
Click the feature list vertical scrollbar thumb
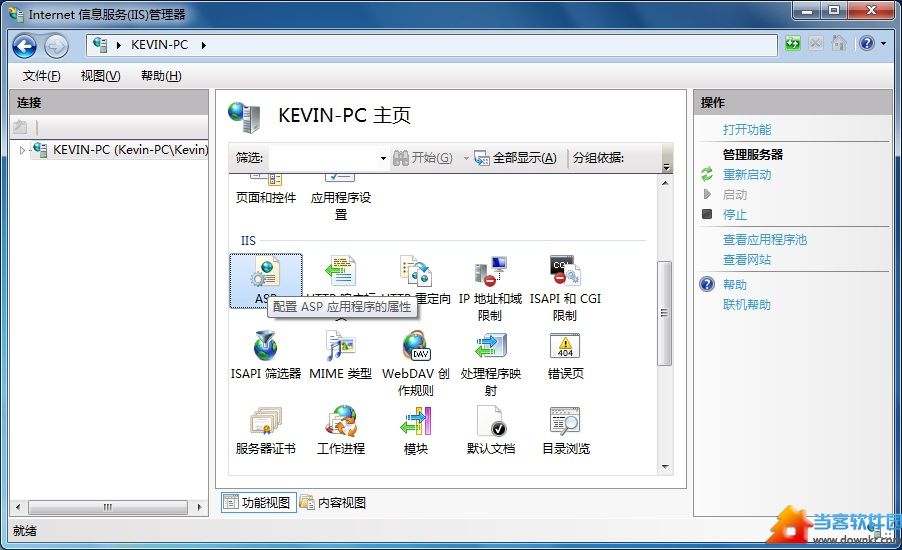[664, 313]
